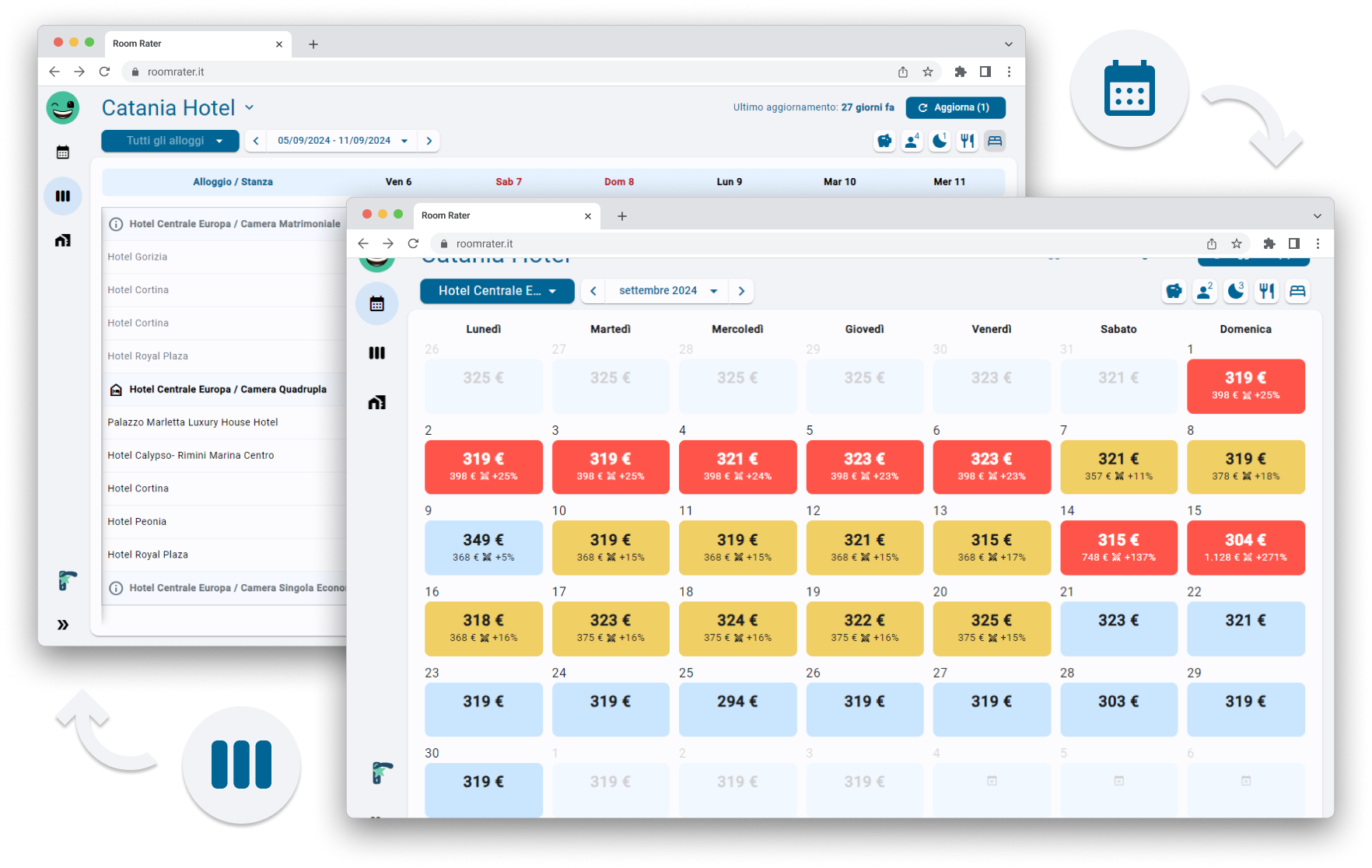The width and height of the screenshot is (1372, 868).
Task: Open hotels building icon in front window sidebar
Action: pos(377,402)
